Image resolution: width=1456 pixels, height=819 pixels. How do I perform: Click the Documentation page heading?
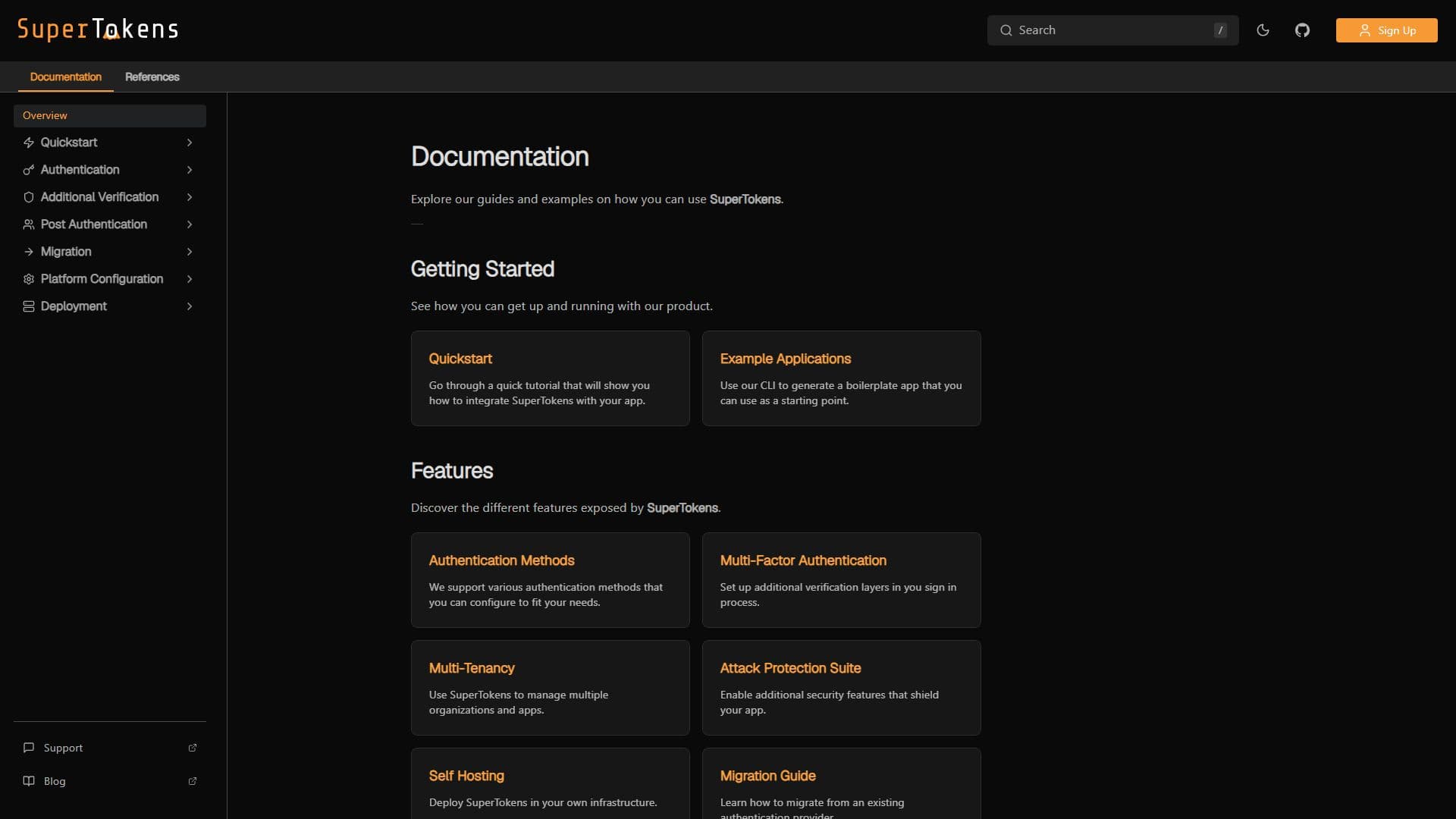pyautogui.click(x=500, y=157)
